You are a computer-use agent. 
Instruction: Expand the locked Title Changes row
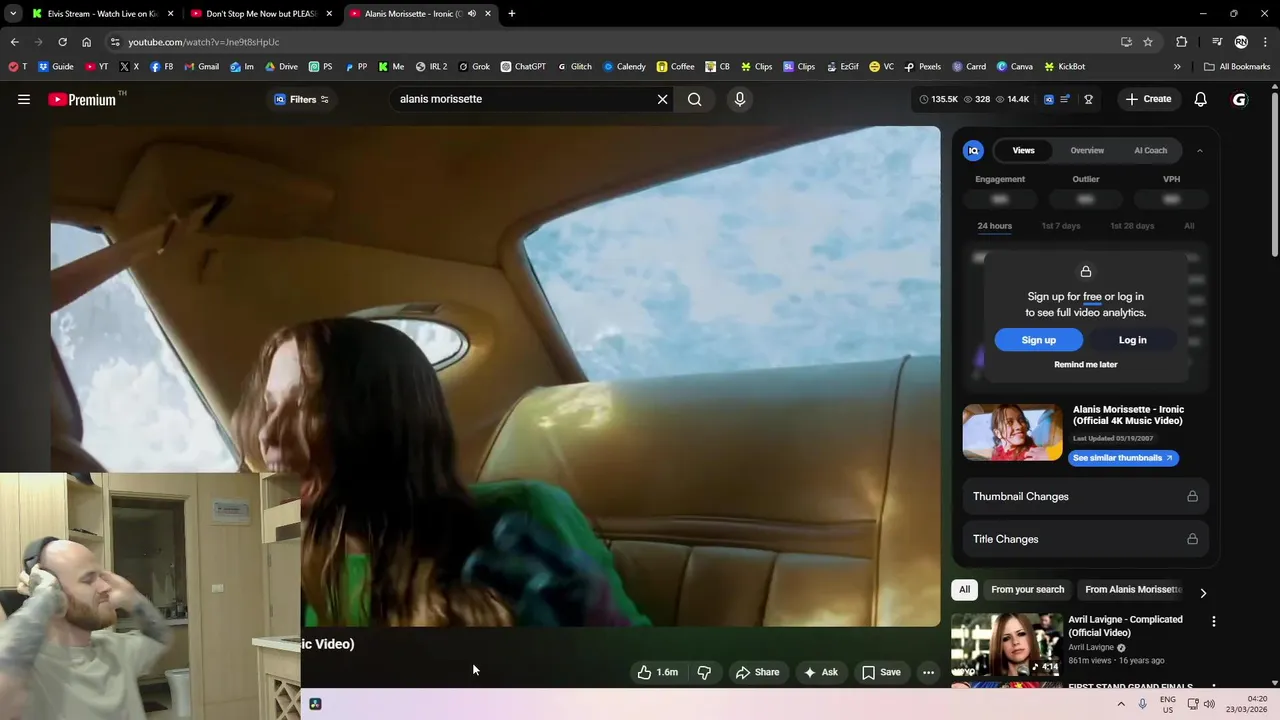pos(1085,539)
